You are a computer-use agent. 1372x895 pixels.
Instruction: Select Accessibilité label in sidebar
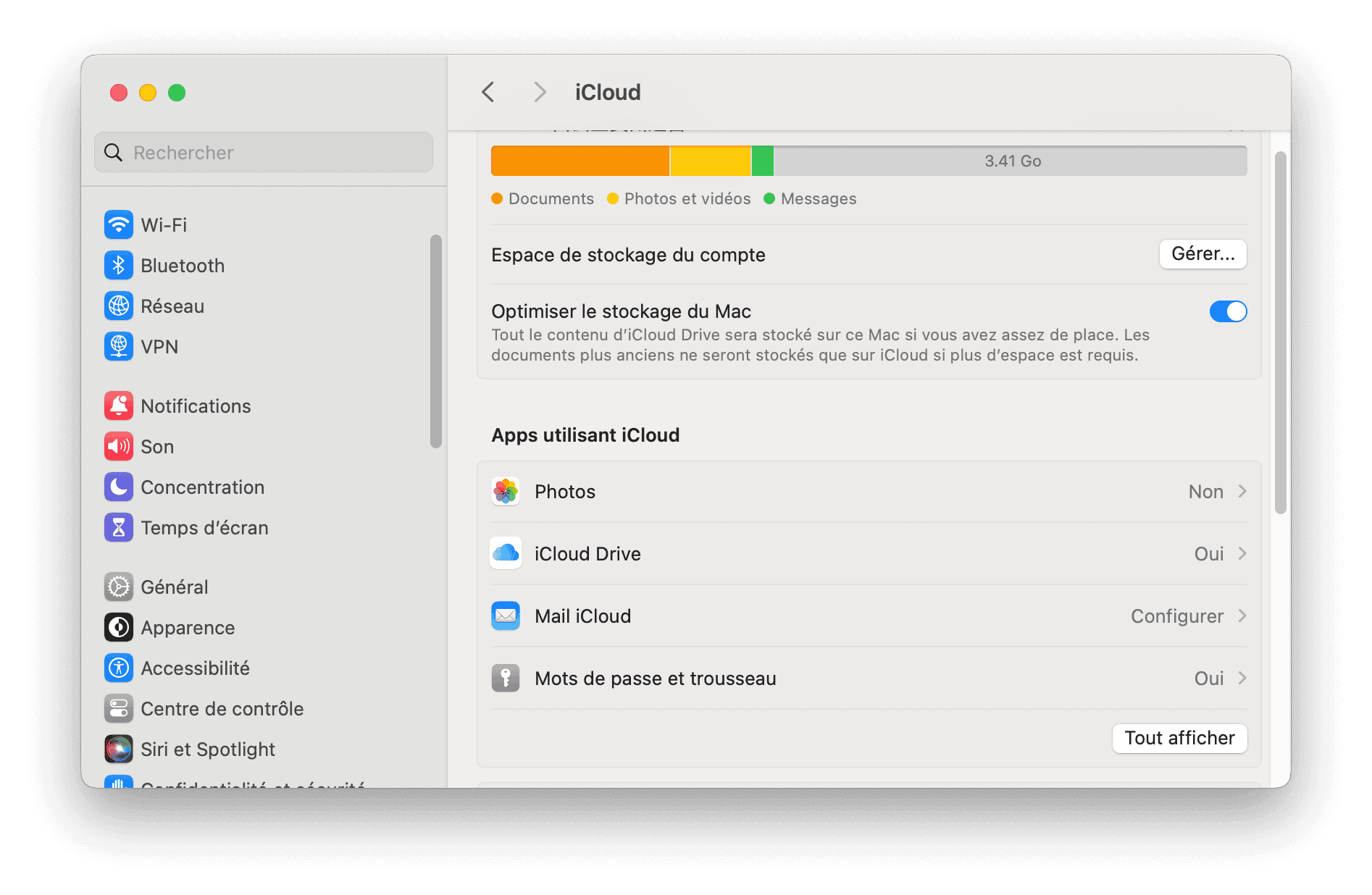pyautogui.click(x=195, y=668)
